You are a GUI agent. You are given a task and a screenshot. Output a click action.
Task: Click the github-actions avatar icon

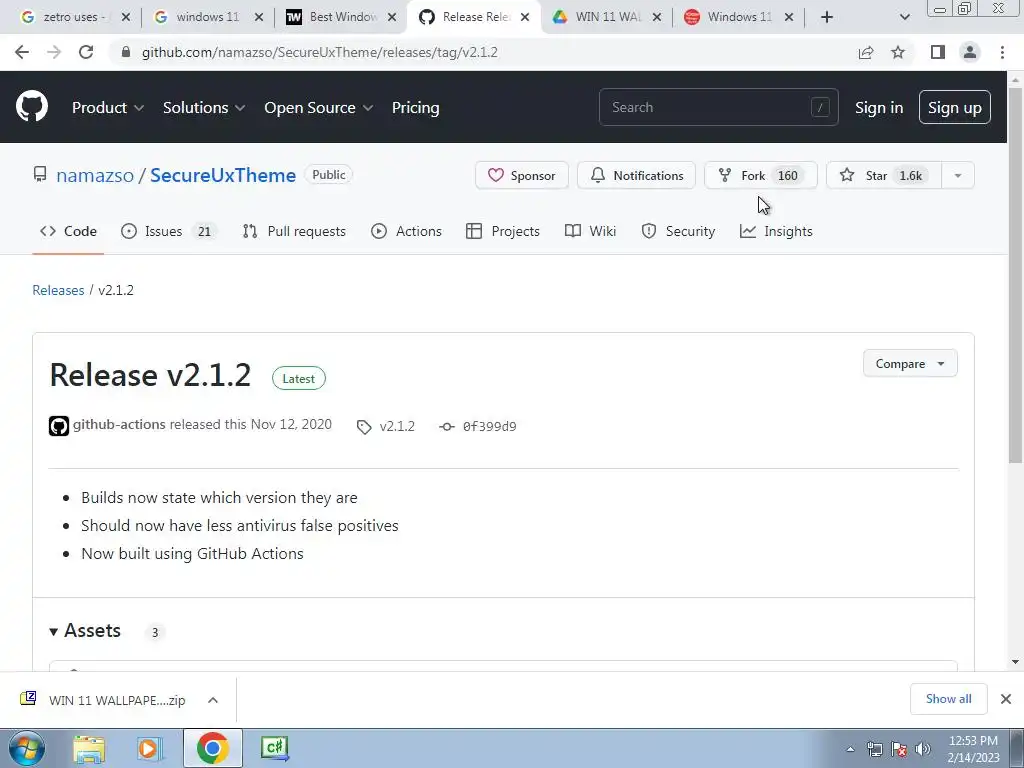(x=59, y=426)
